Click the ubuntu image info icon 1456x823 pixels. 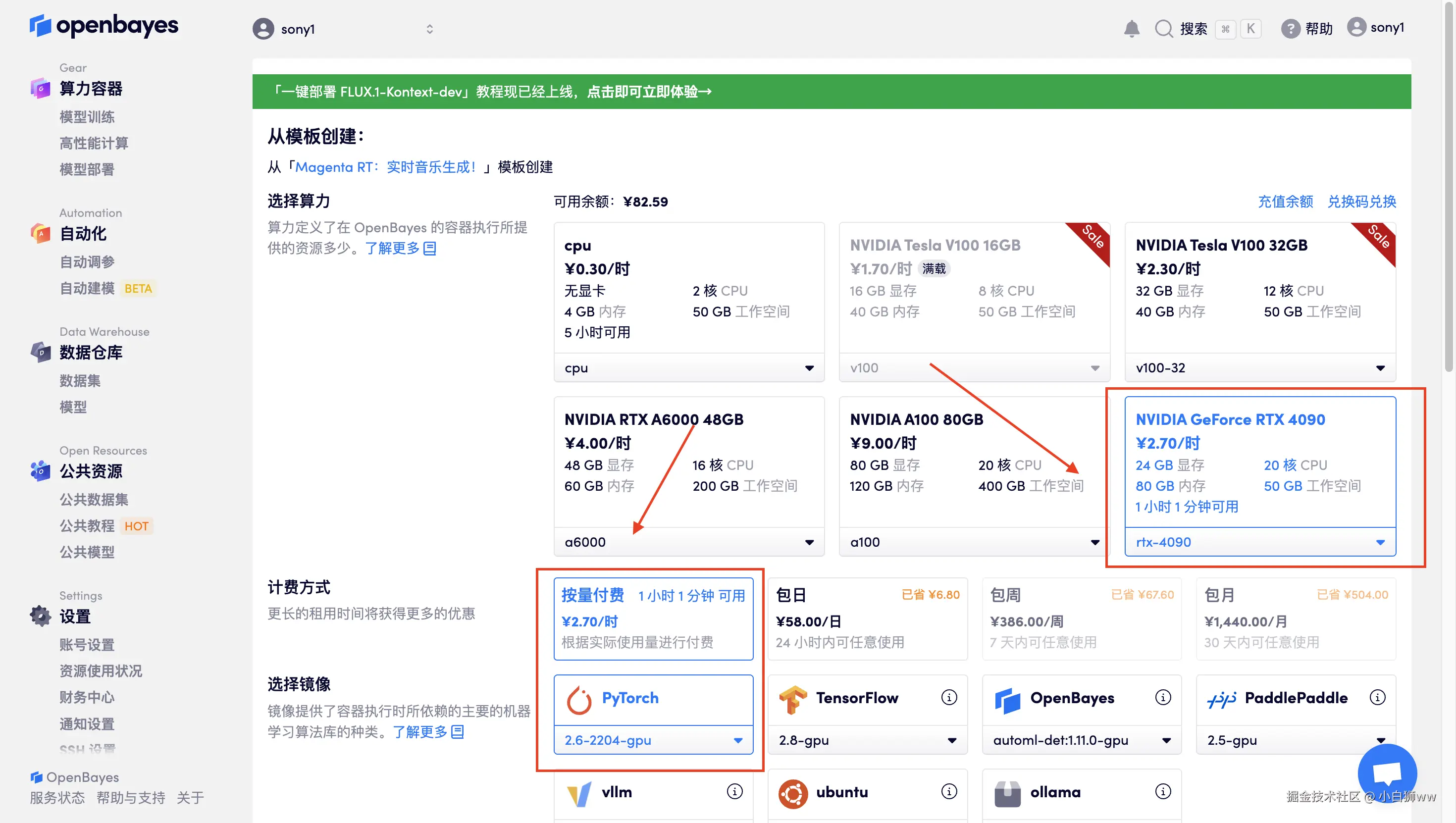(x=949, y=791)
